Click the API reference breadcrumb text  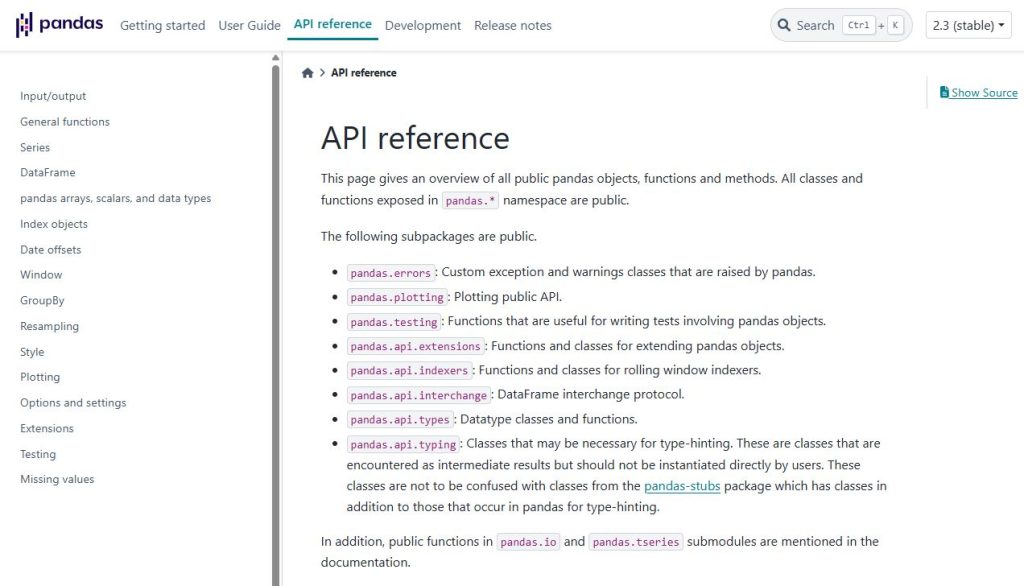pyautogui.click(x=364, y=73)
